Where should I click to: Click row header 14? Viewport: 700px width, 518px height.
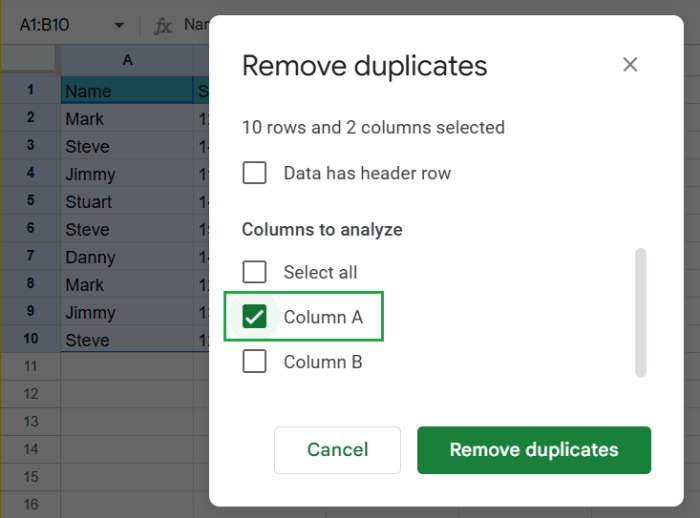(30, 450)
